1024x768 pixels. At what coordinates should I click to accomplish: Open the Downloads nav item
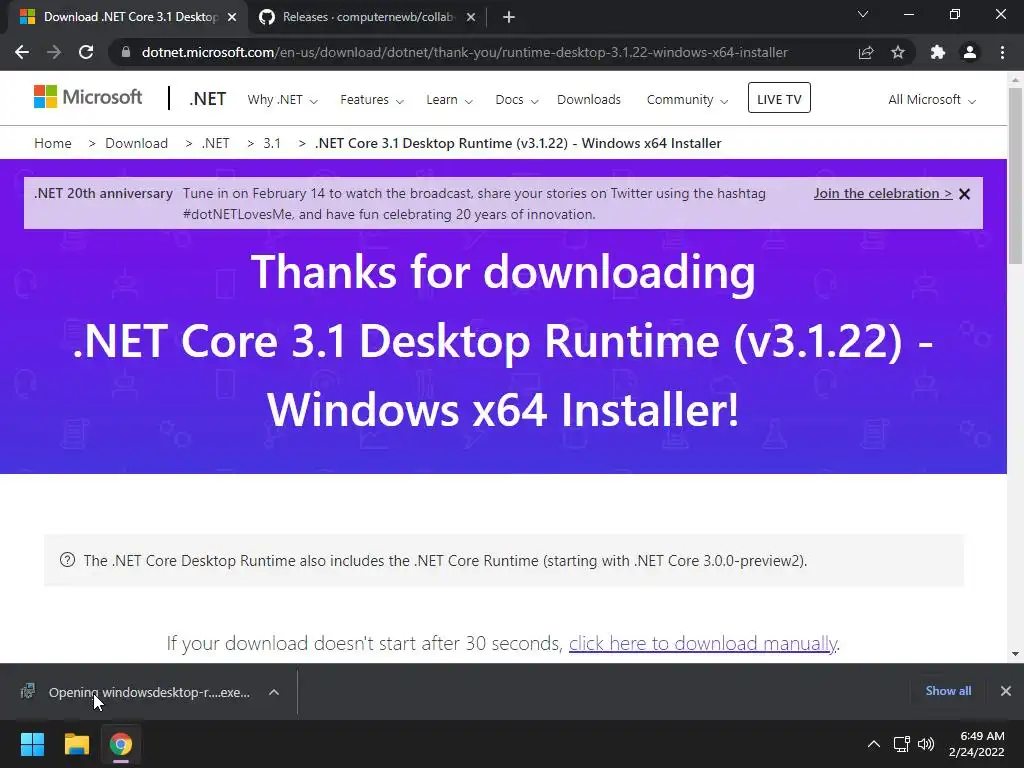click(588, 100)
